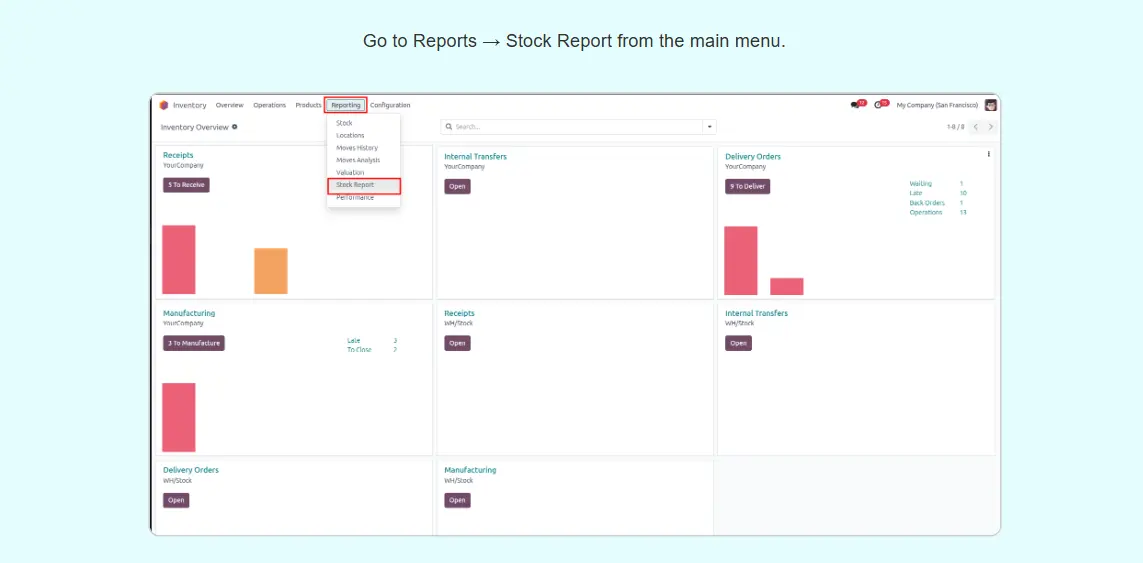This screenshot has height=563, width=1143.
Task: Click the 3 To Manufacture button
Action: [194, 343]
